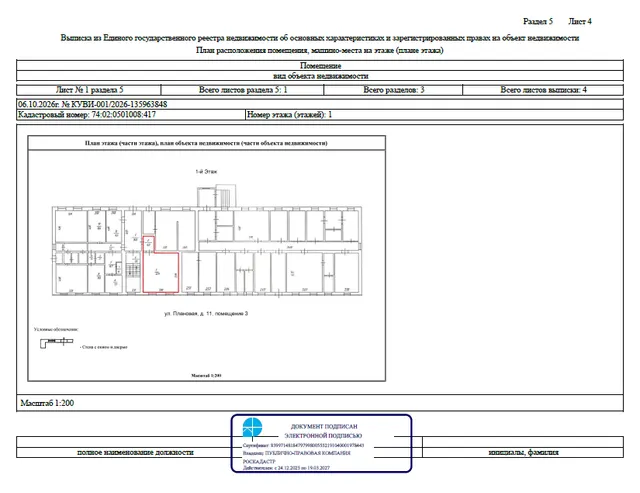
Task: Click the 'Всего листов раздела 5: 1' cell
Action: 242,90
